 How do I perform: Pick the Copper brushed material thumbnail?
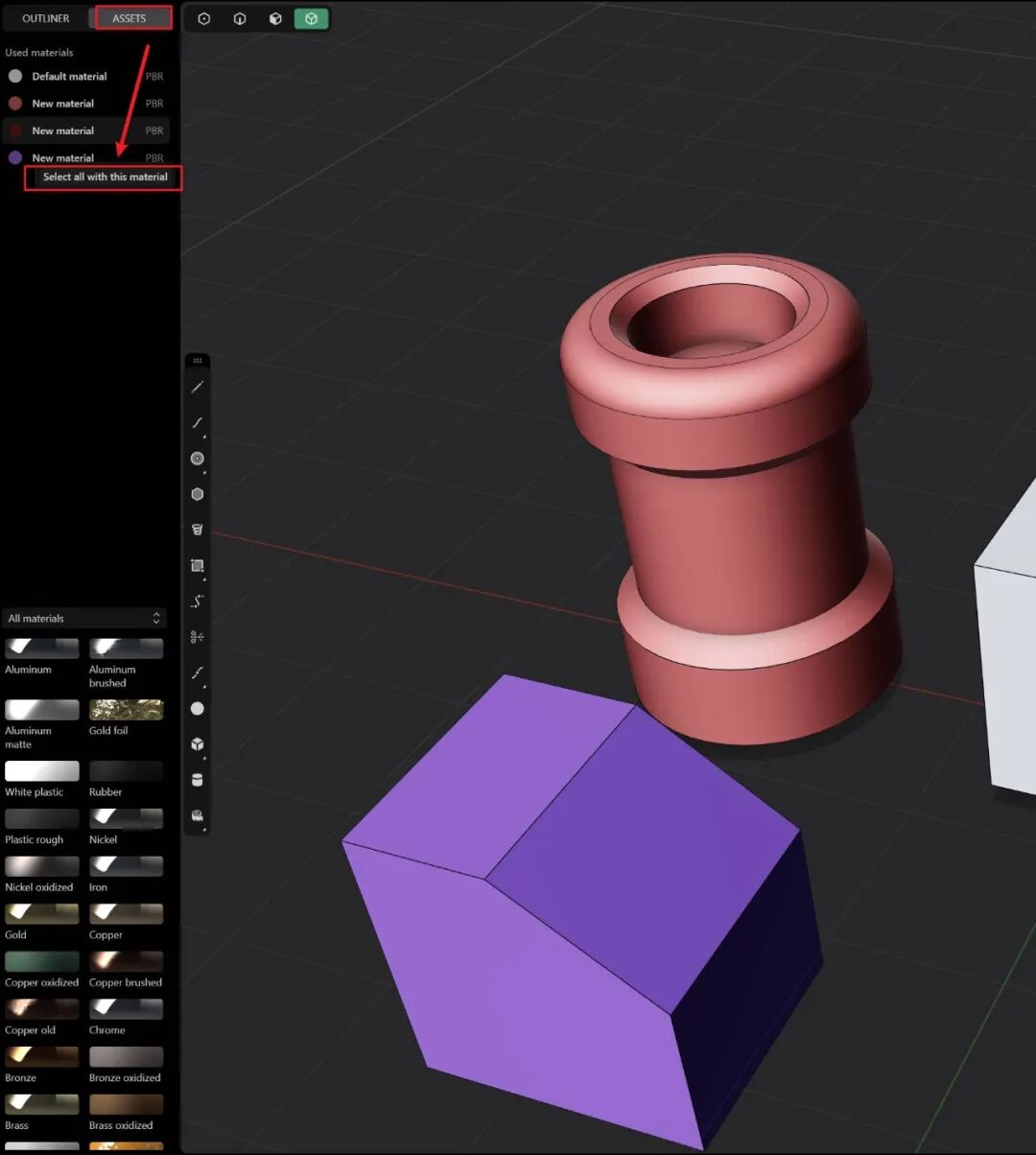click(x=127, y=962)
